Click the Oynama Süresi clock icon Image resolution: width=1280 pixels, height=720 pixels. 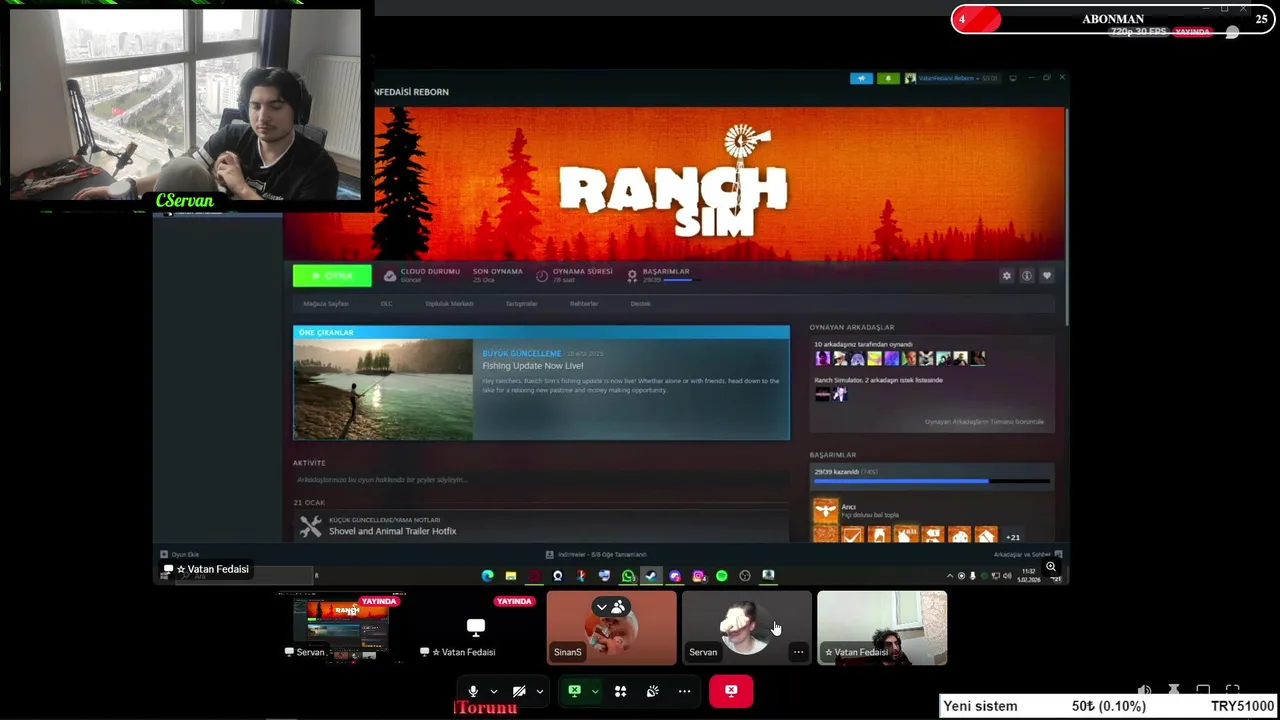pyautogui.click(x=542, y=276)
